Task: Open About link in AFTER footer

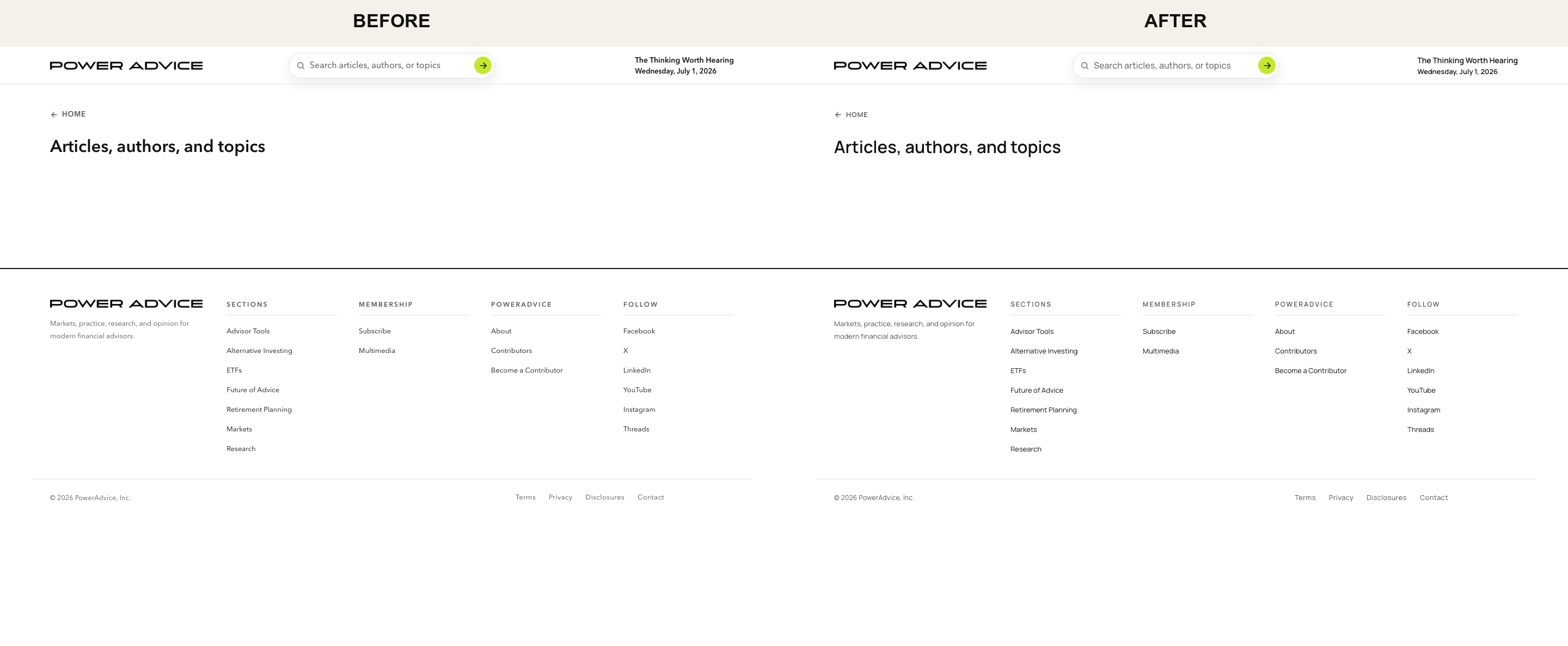Action: tap(1284, 331)
